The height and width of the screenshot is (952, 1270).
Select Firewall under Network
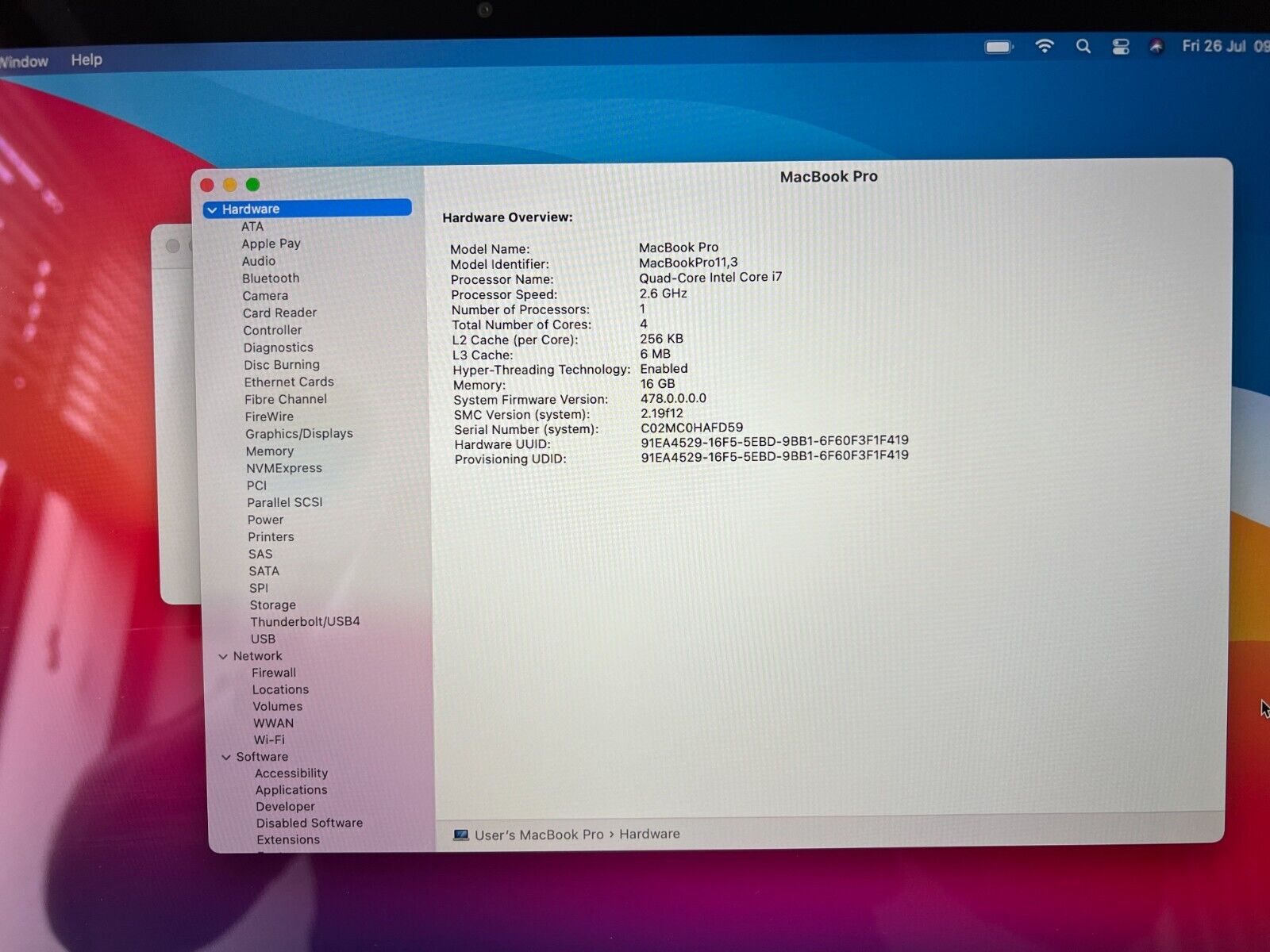[x=274, y=673]
